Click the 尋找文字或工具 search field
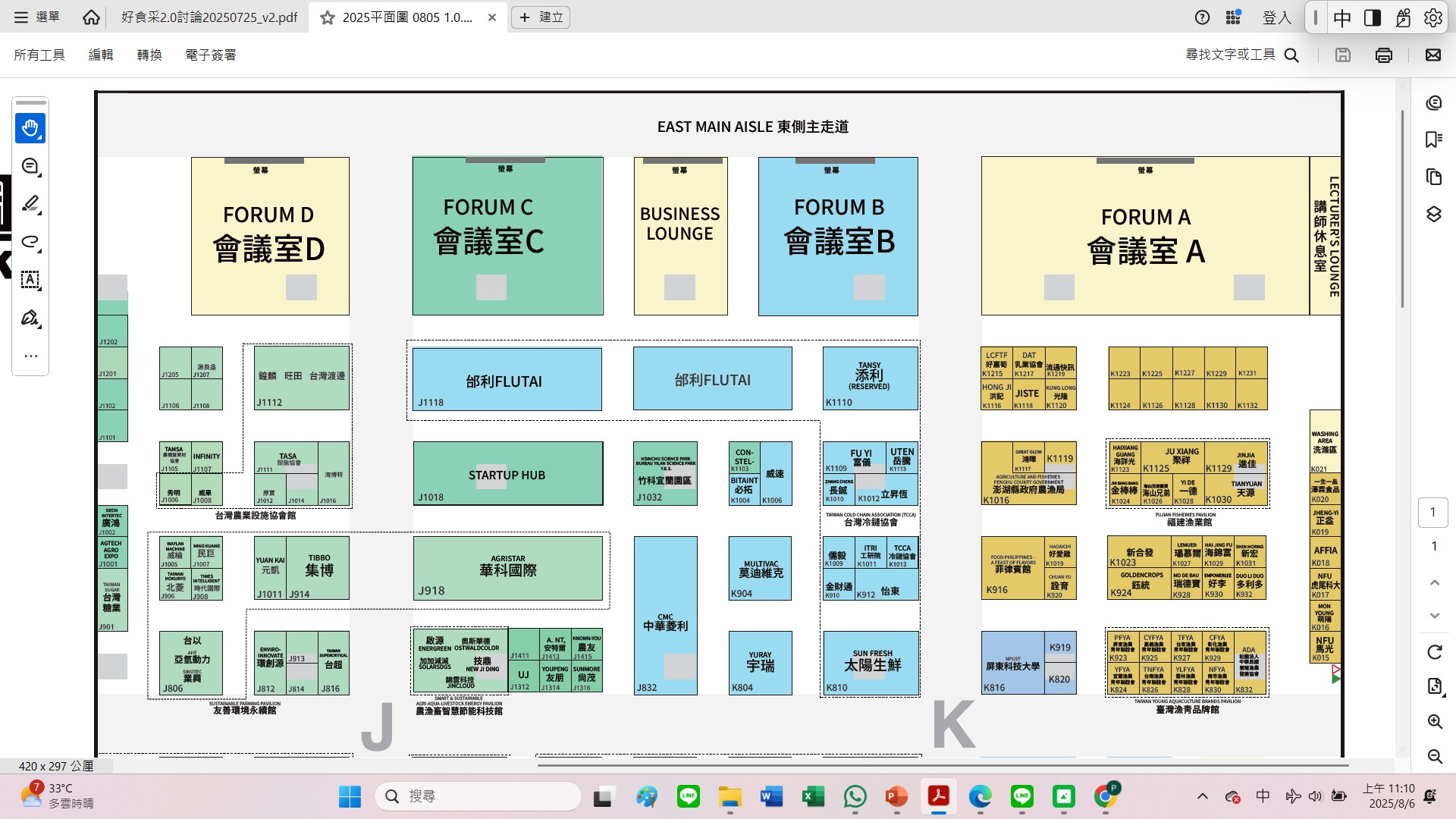1456x819 pixels. coord(1243,55)
